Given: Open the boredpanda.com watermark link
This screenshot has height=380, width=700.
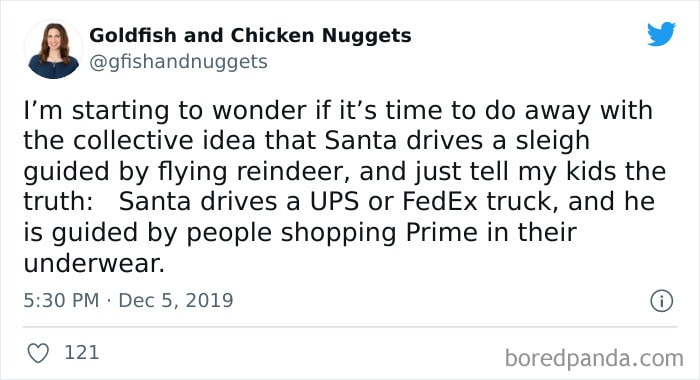Looking at the screenshot, I should [x=594, y=358].
